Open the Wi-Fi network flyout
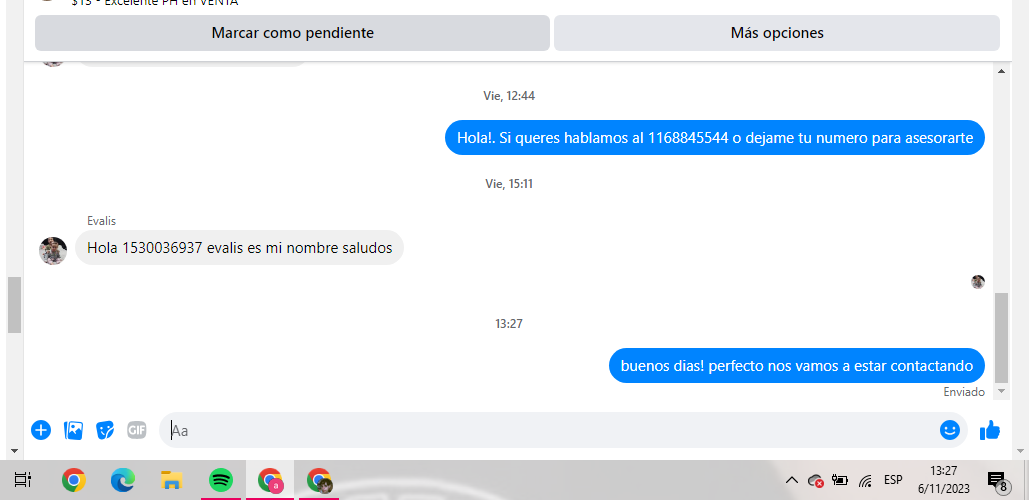Screen dimensions: 1029x500 pyautogui.click(x=866, y=480)
